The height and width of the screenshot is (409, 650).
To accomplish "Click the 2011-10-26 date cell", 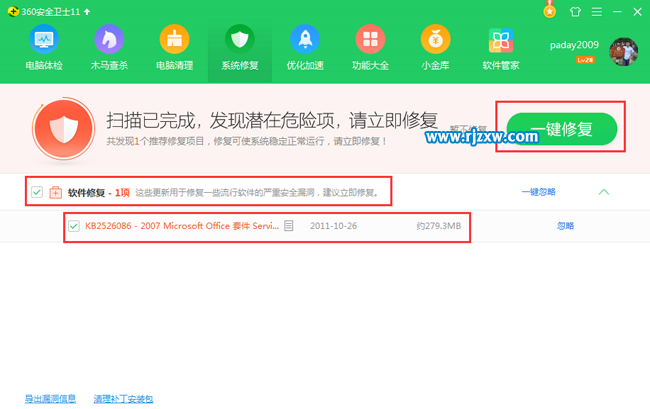I will (x=333, y=226).
